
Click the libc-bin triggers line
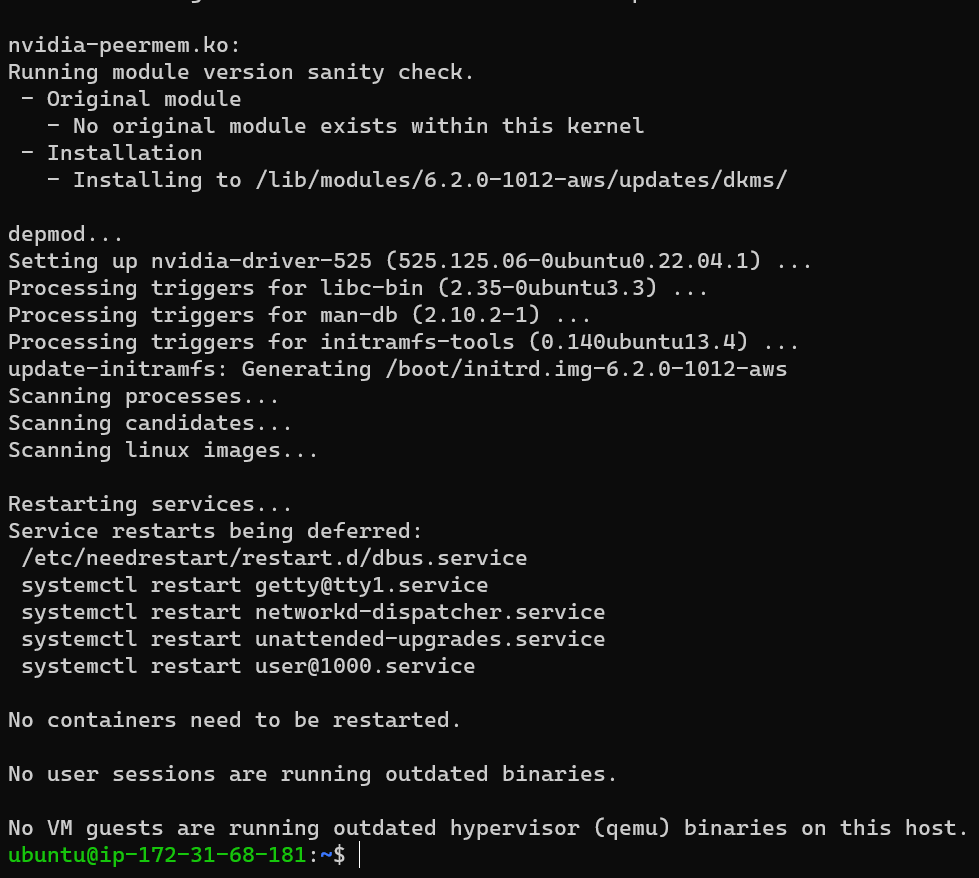coord(358,288)
